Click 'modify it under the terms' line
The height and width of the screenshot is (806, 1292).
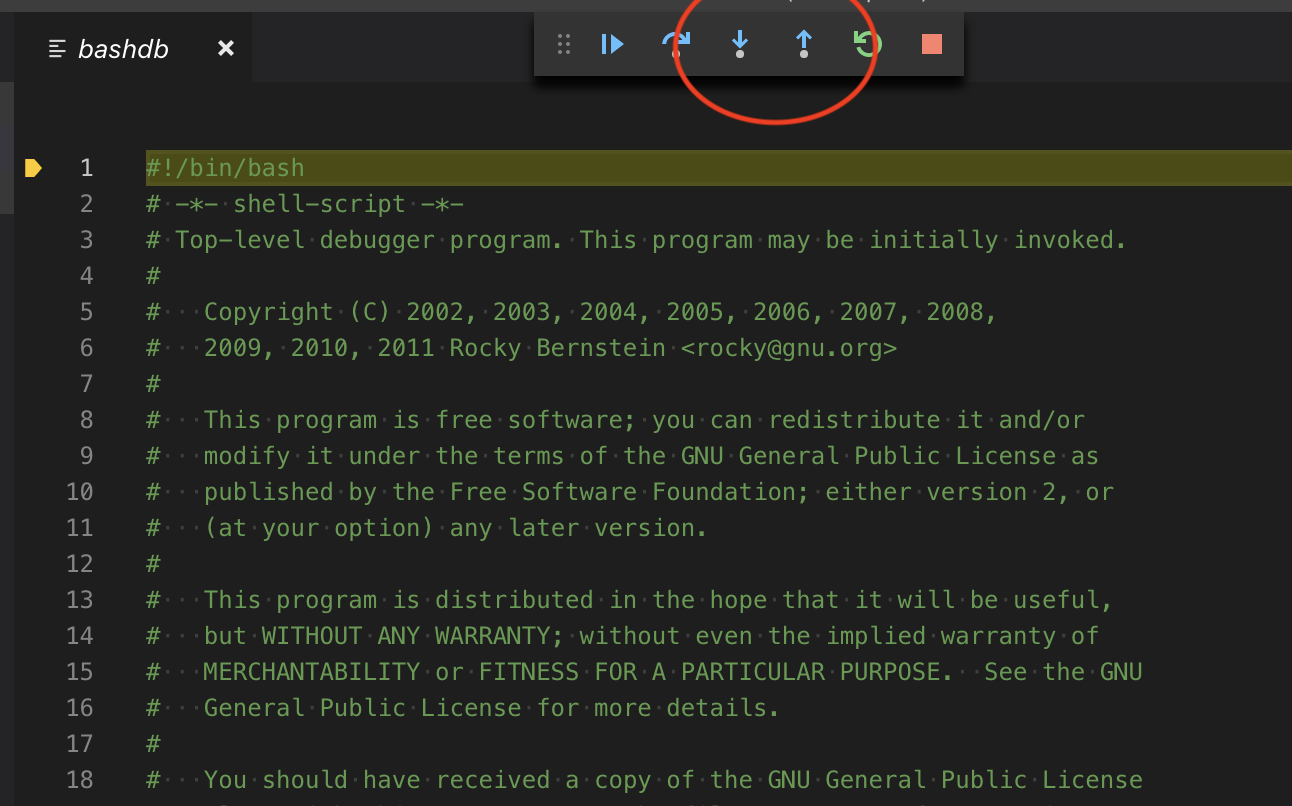622,456
